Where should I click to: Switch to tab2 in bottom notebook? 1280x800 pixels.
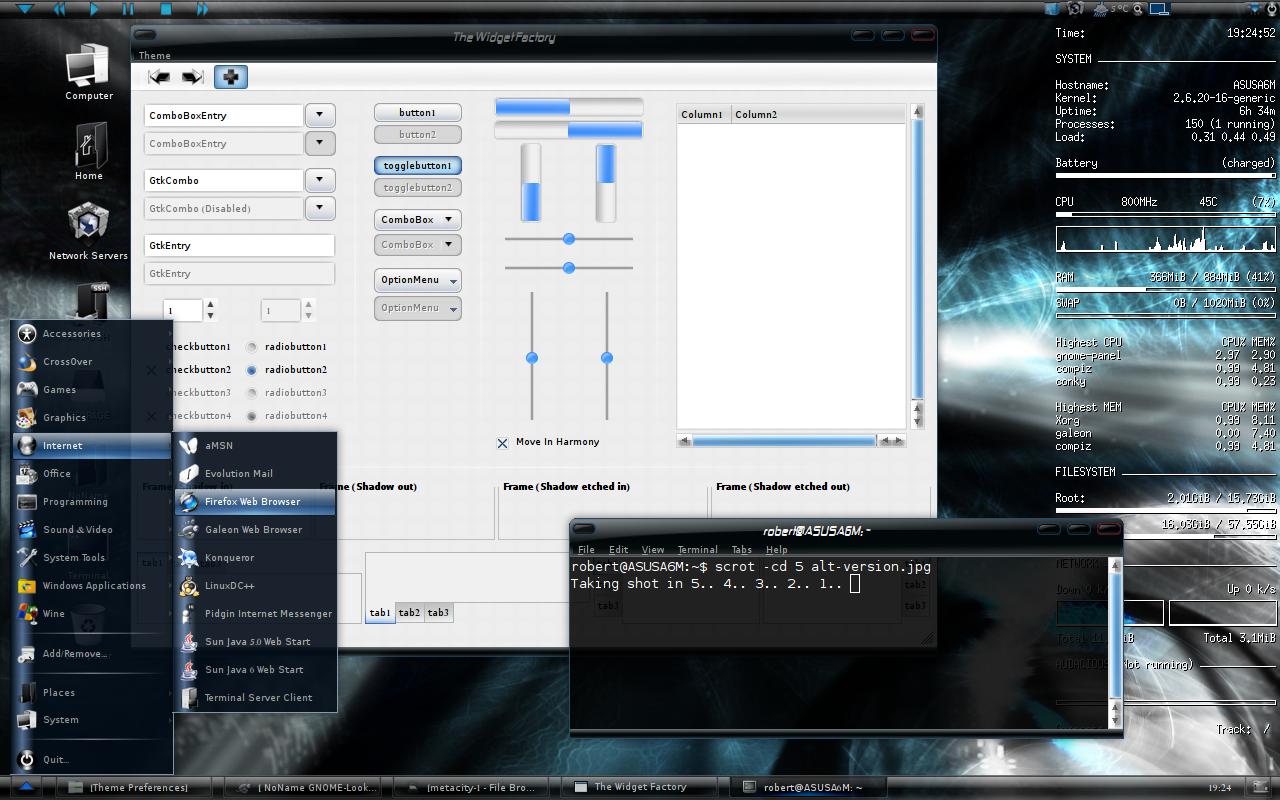(410, 613)
